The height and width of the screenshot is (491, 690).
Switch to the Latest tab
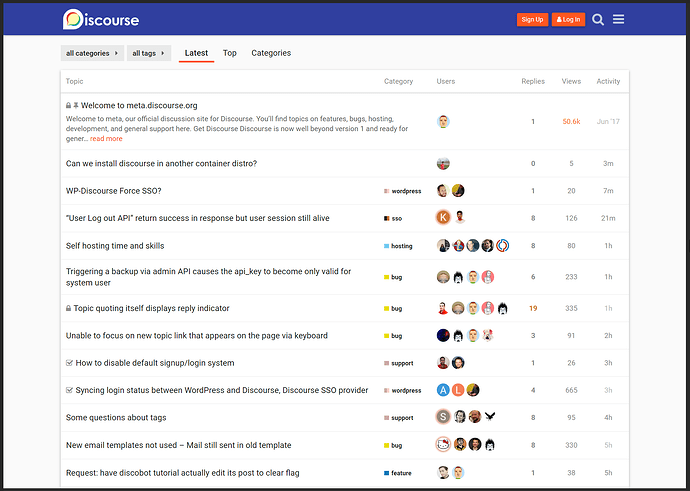(x=196, y=53)
